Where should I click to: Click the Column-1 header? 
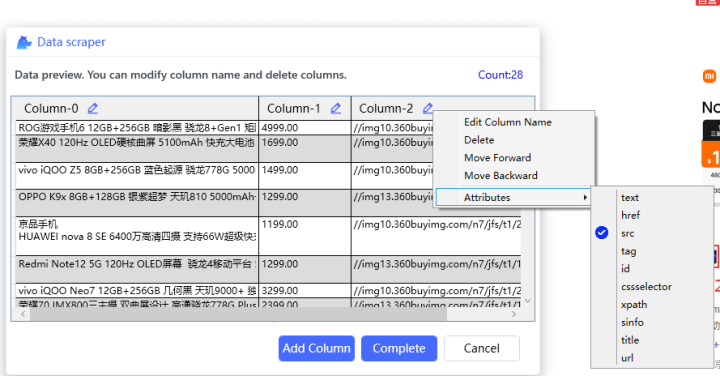pos(305,108)
